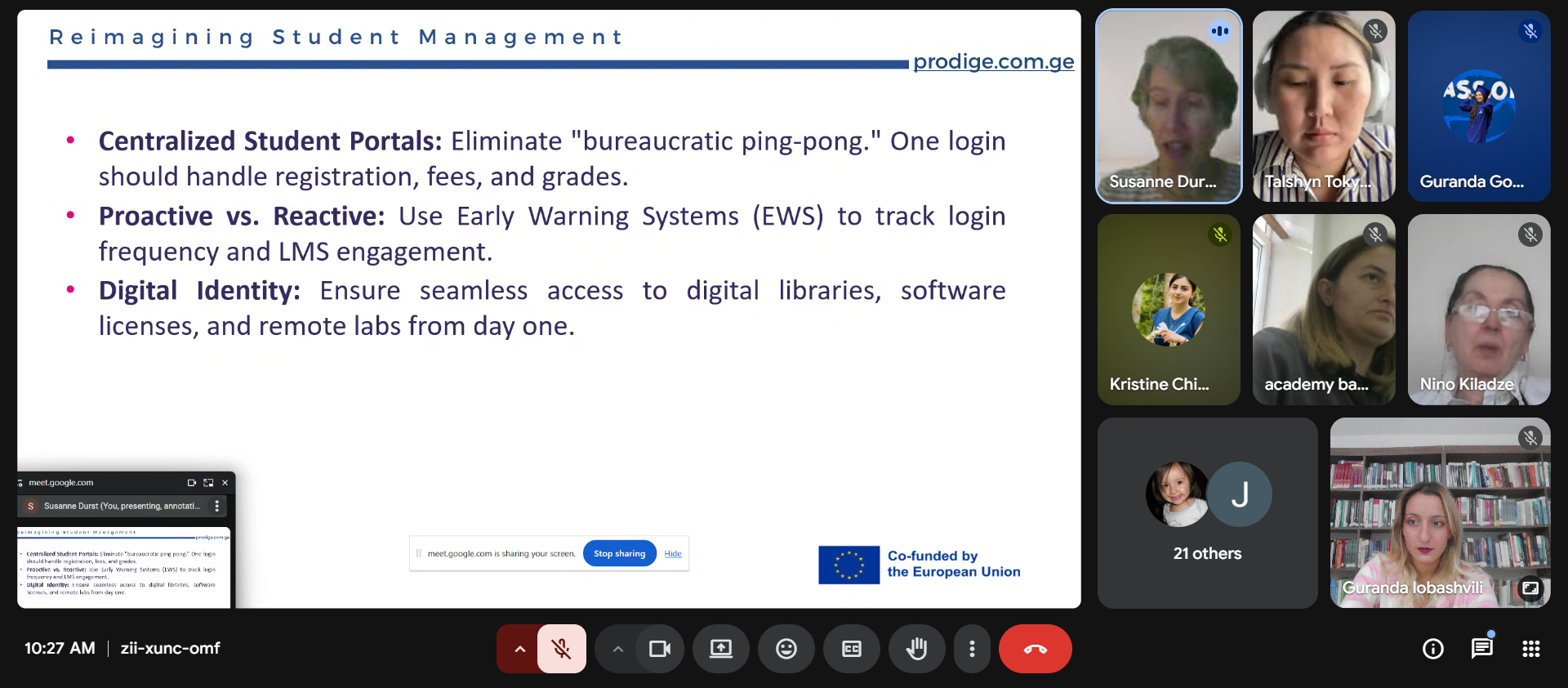Open the chat panel
The image size is (1568, 688).
point(1481,649)
